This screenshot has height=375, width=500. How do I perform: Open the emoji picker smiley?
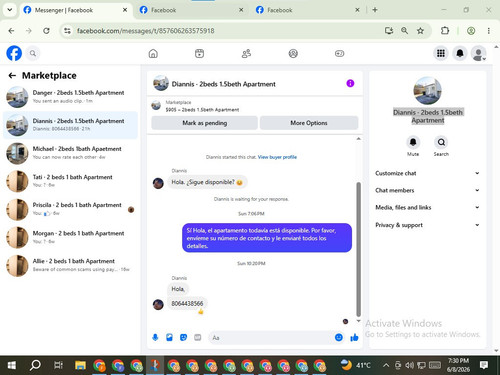tap(339, 337)
